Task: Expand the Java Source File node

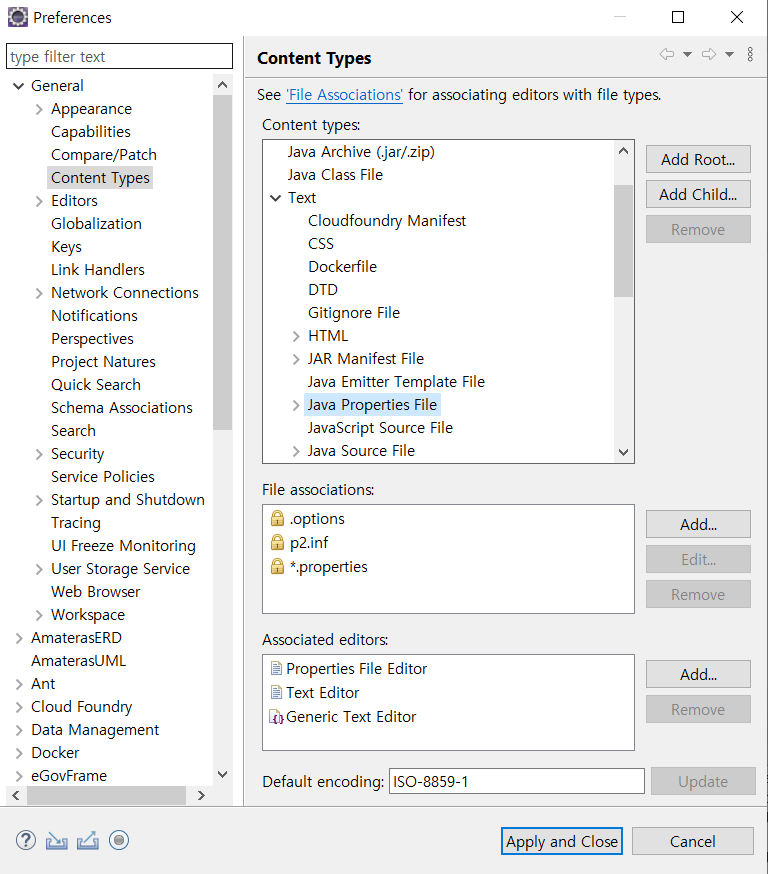Action: pyautogui.click(x=296, y=451)
